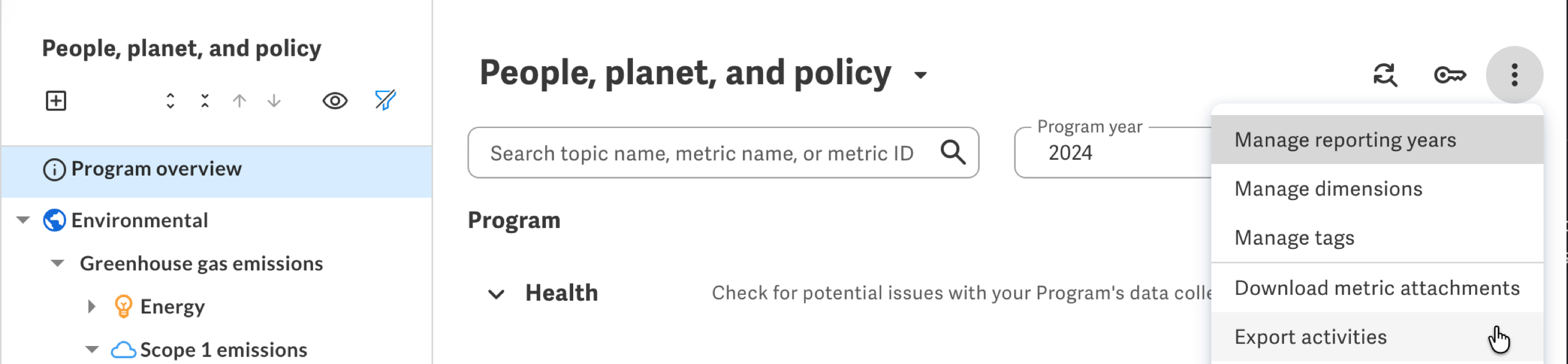1568x364 pixels.
Task: Toggle the filter funnel icon
Action: coord(386,100)
